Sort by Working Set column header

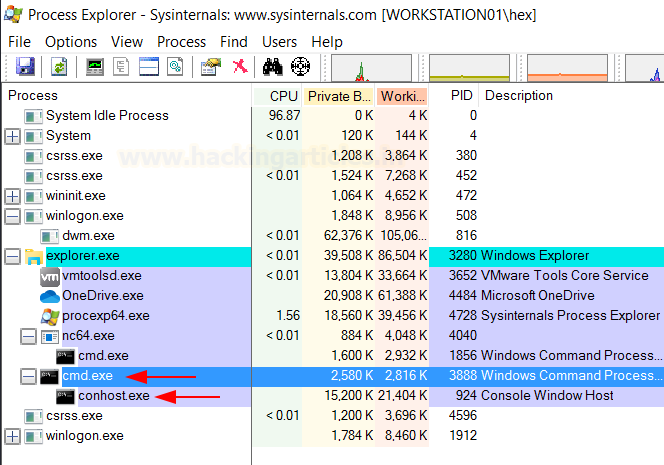tap(402, 96)
